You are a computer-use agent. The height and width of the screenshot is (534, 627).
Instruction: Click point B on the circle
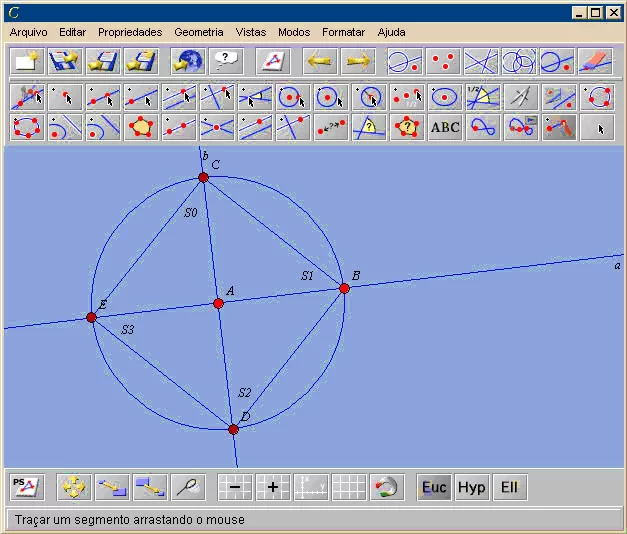pyautogui.click(x=344, y=288)
